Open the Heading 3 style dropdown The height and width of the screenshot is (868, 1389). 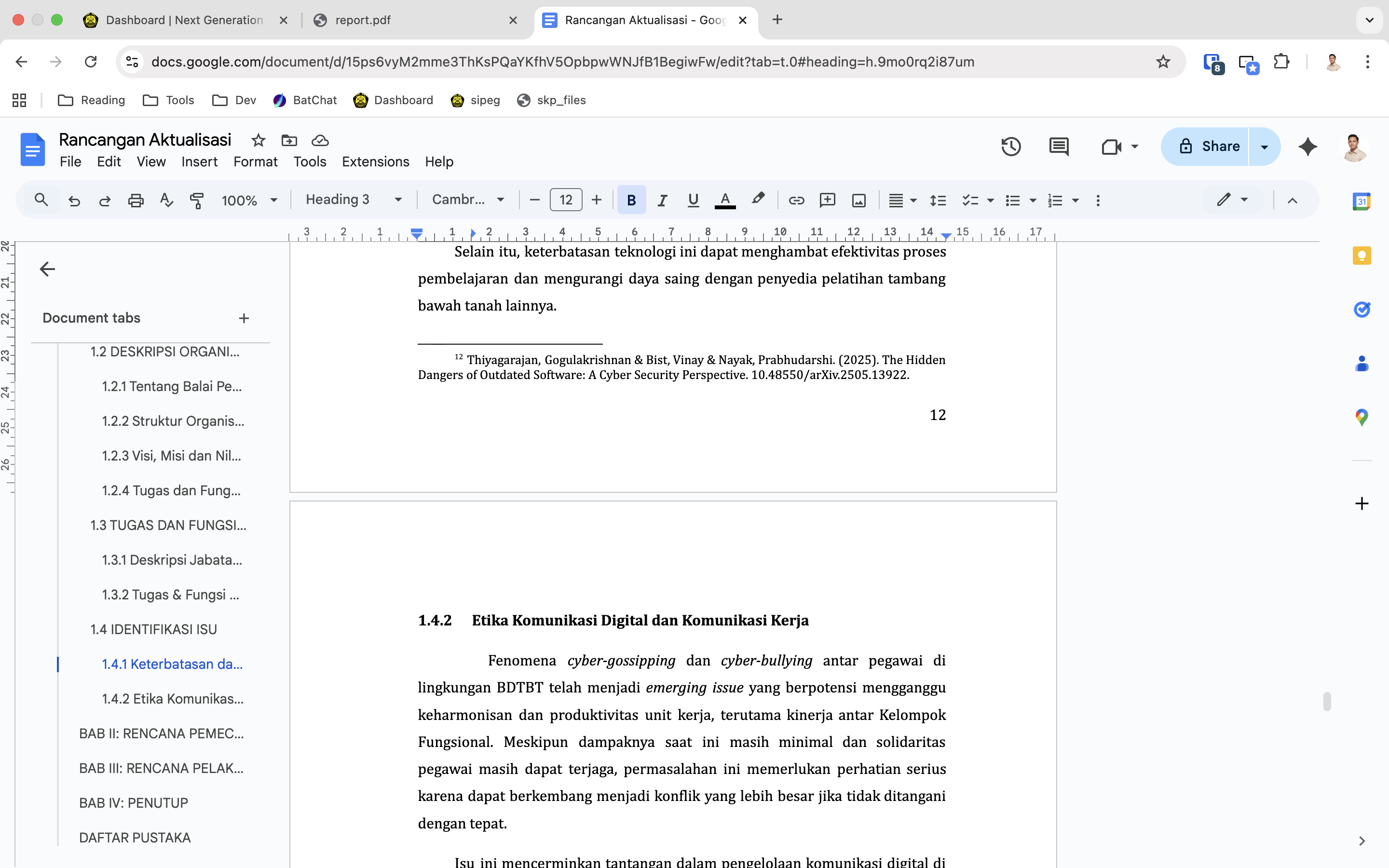[x=353, y=200]
